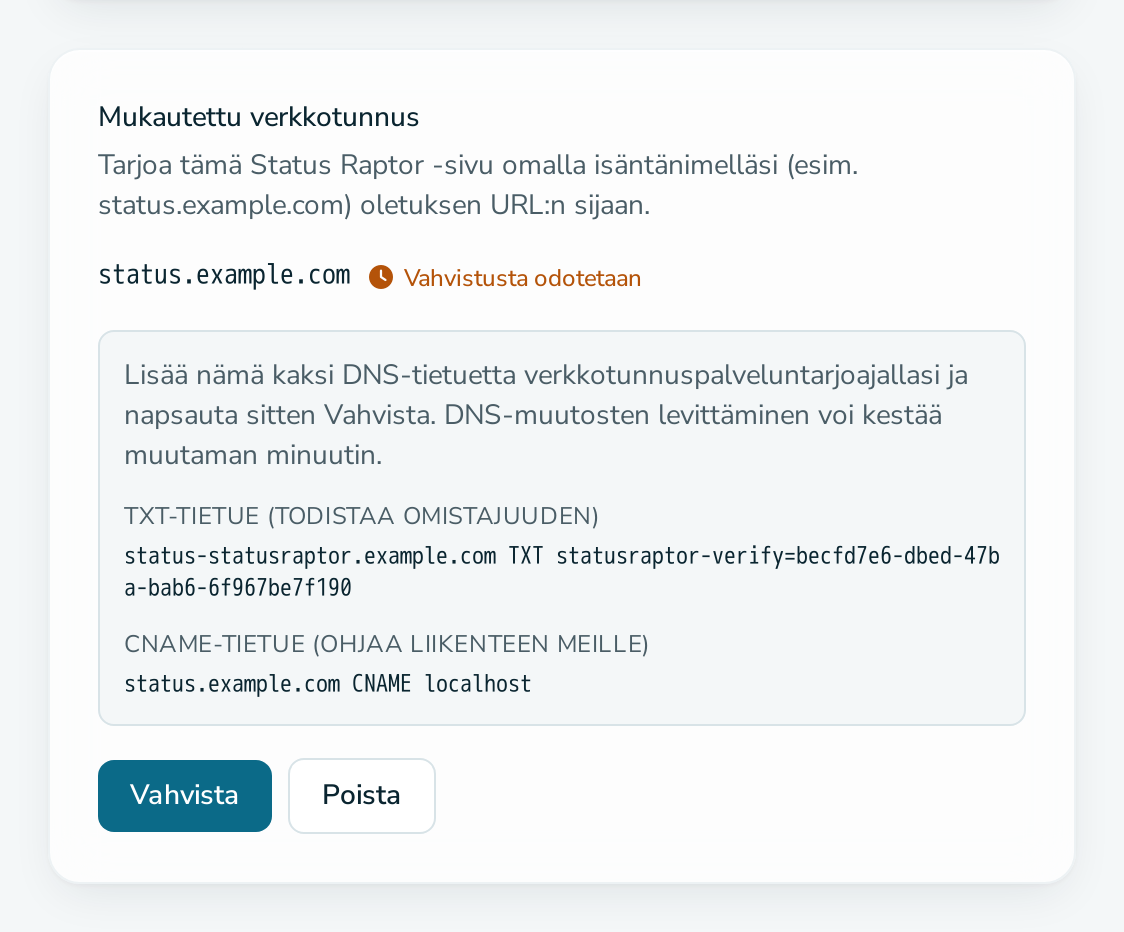Select the 'Vahvistusta odotetaan' status text
Screen dimensions: 1124x932
[522, 278]
